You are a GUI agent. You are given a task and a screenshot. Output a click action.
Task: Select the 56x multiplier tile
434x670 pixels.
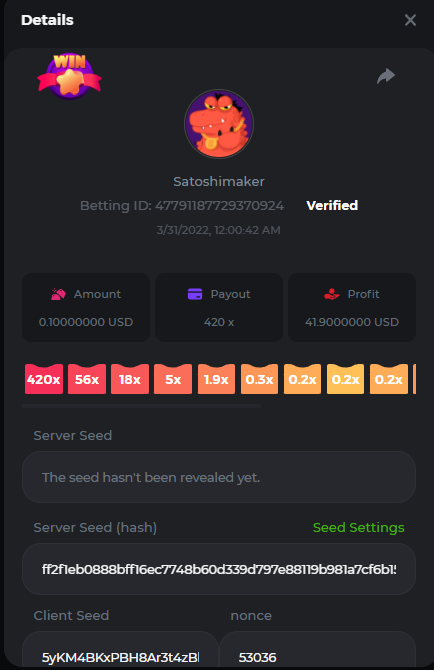[87, 379]
